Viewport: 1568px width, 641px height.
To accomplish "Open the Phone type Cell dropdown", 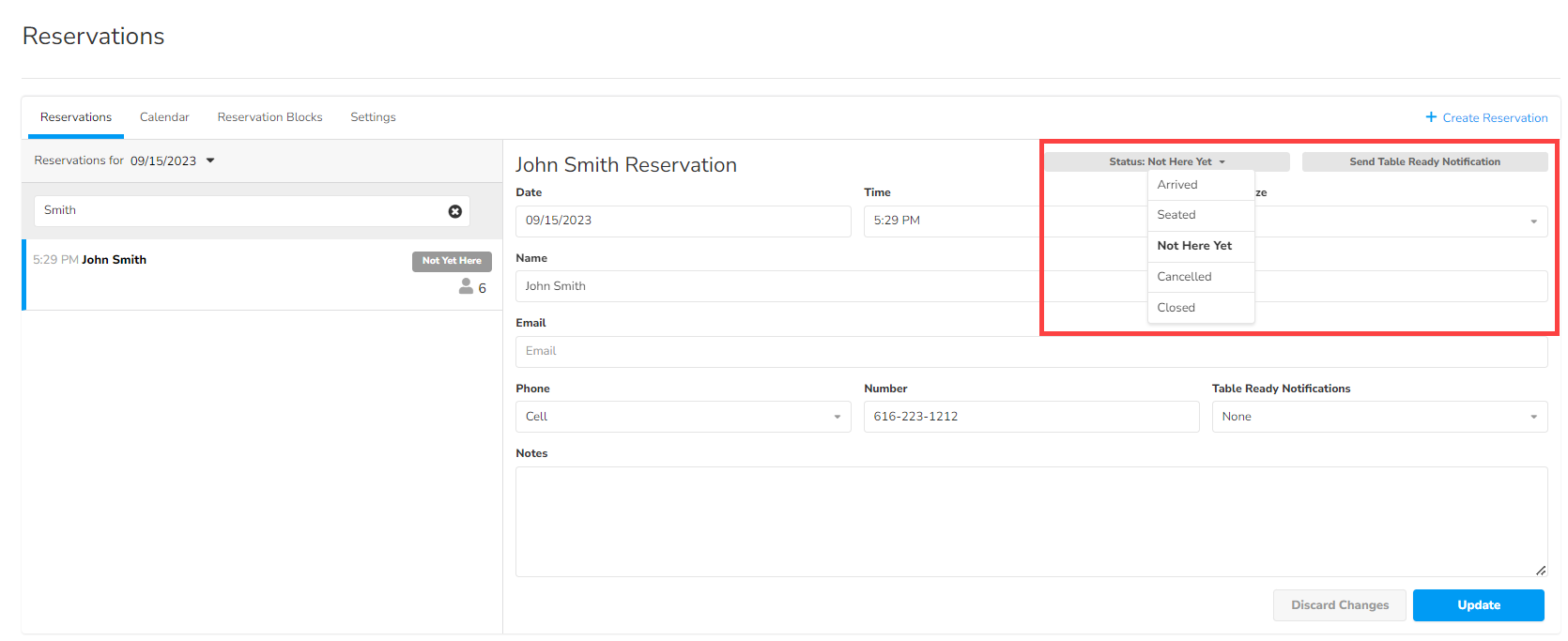I will (x=683, y=417).
